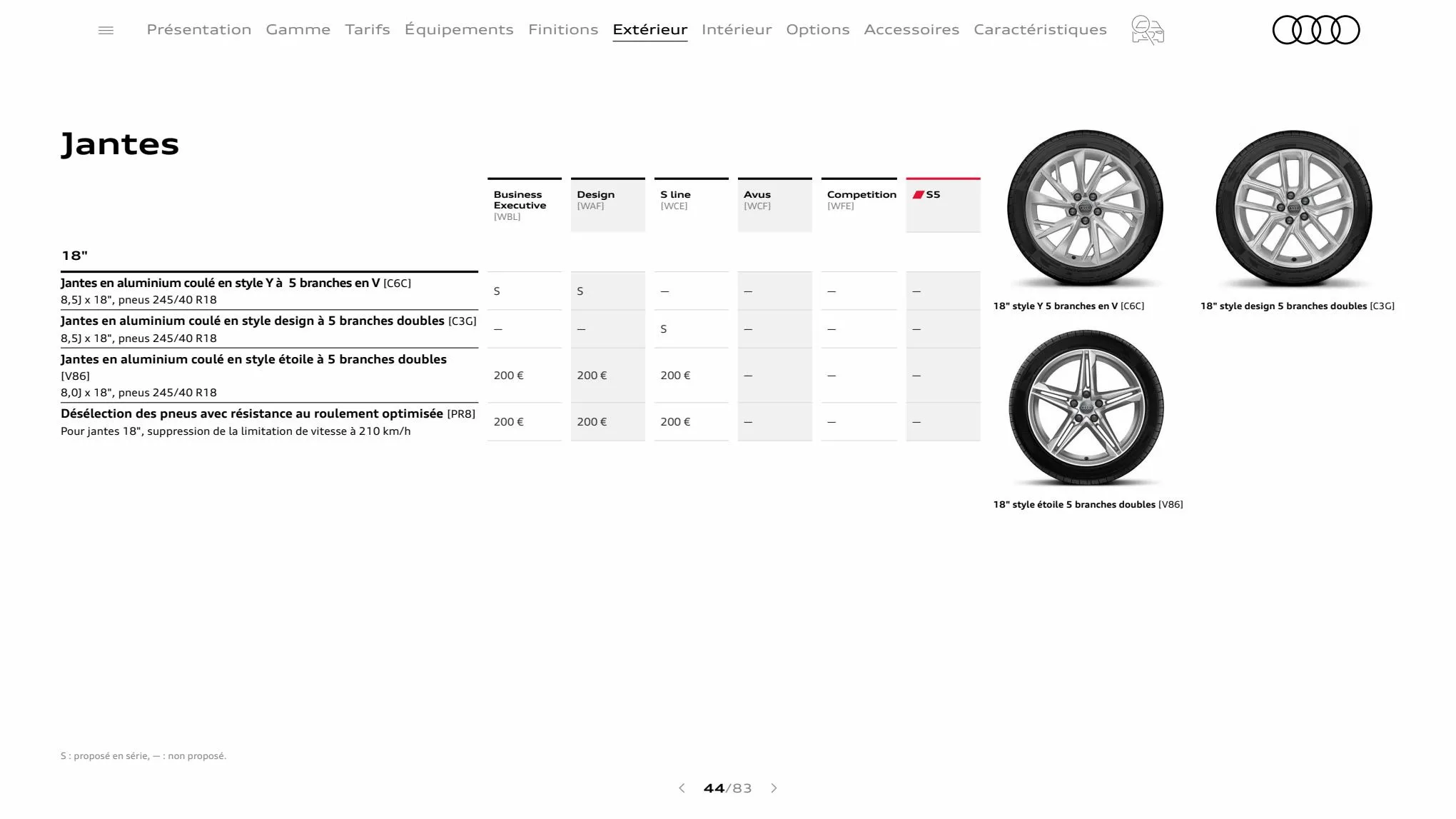Click the Désélection des pneus [PR8] row
Screen dimensions: 1456x819
[269, 422]
